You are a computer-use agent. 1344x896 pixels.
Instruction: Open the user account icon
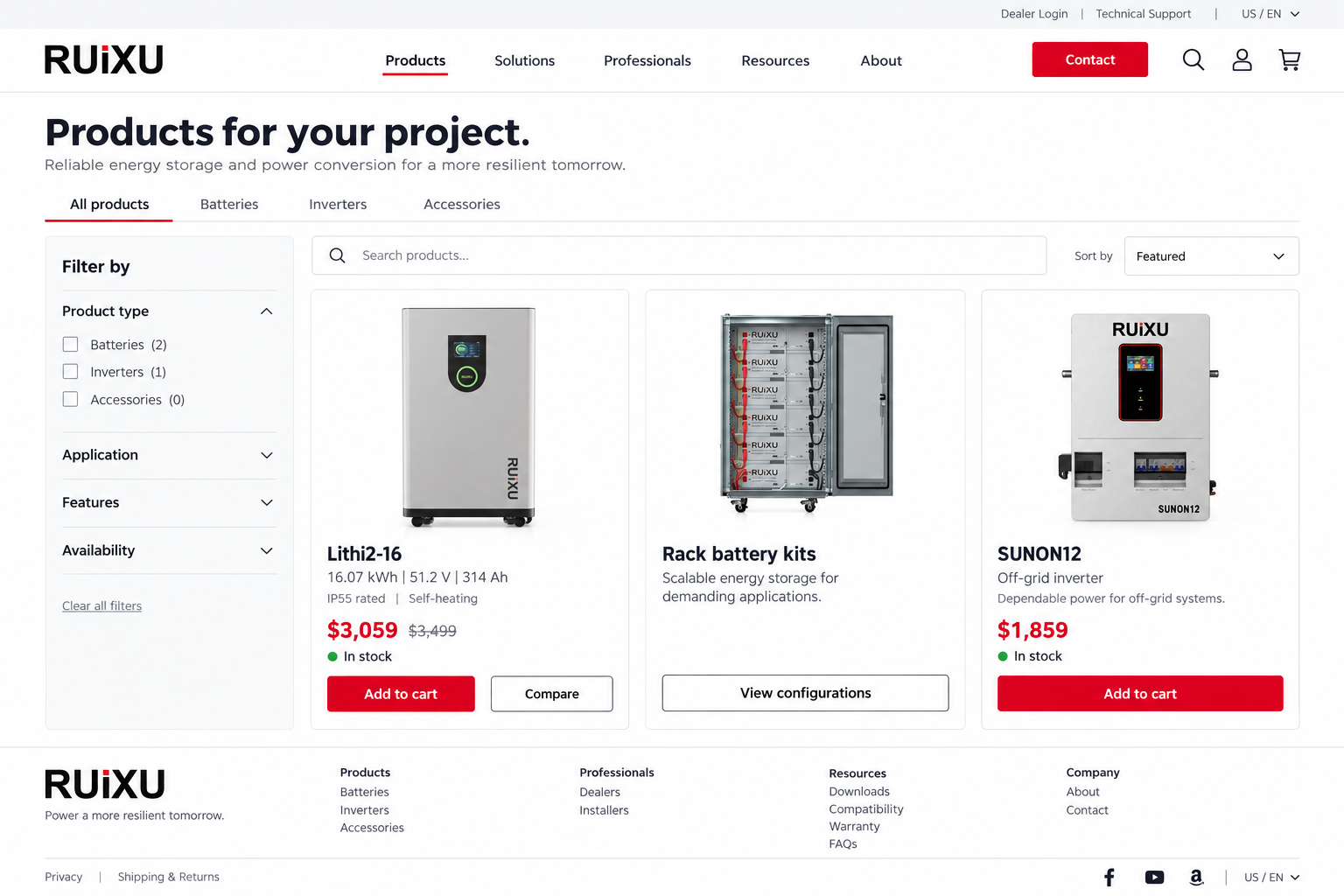(1242, 59)
